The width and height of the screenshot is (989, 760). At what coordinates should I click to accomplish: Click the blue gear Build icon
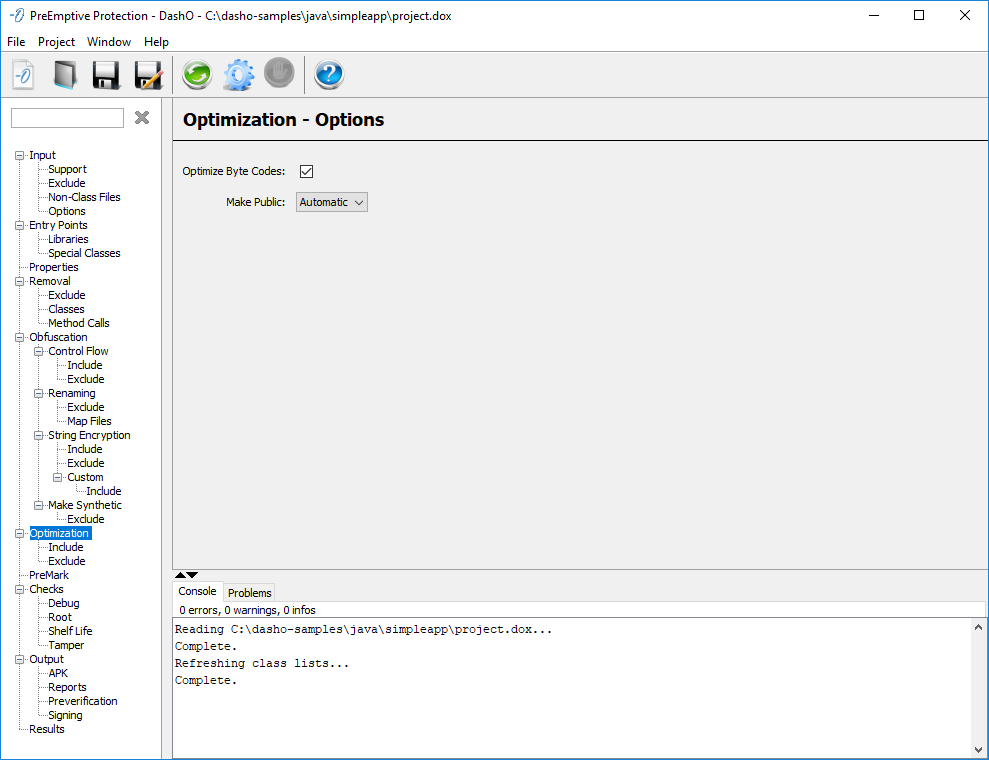click(x=238, y=75)
